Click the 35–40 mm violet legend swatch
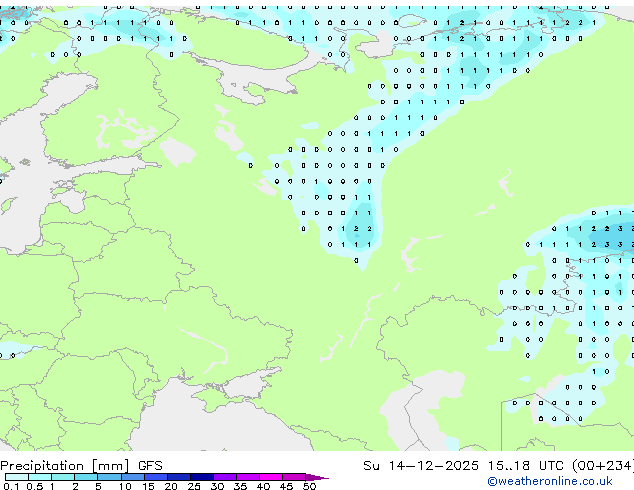Image resolution: width=634 pixels, height=490 pixels. [248, 477]
